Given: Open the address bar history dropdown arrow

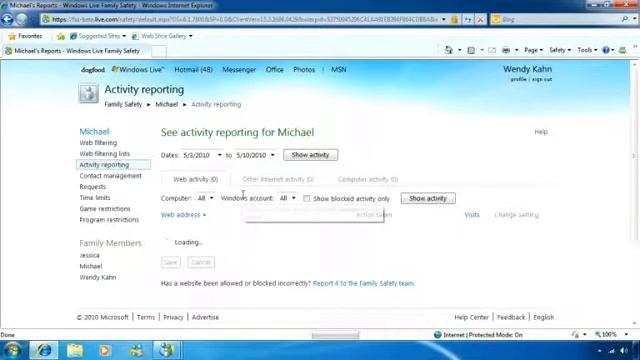Looking at the screenshot, I should pyautogui.click(x=444, y=19).
